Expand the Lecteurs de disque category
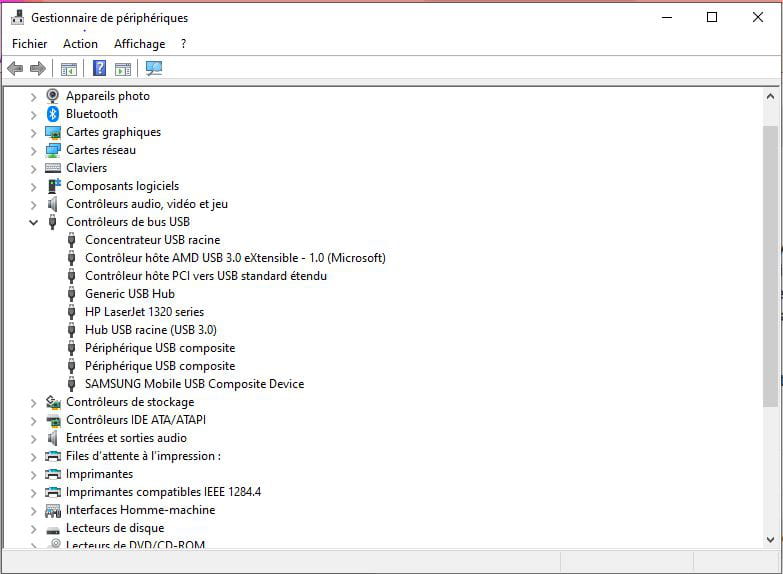 tap(33, 528)
